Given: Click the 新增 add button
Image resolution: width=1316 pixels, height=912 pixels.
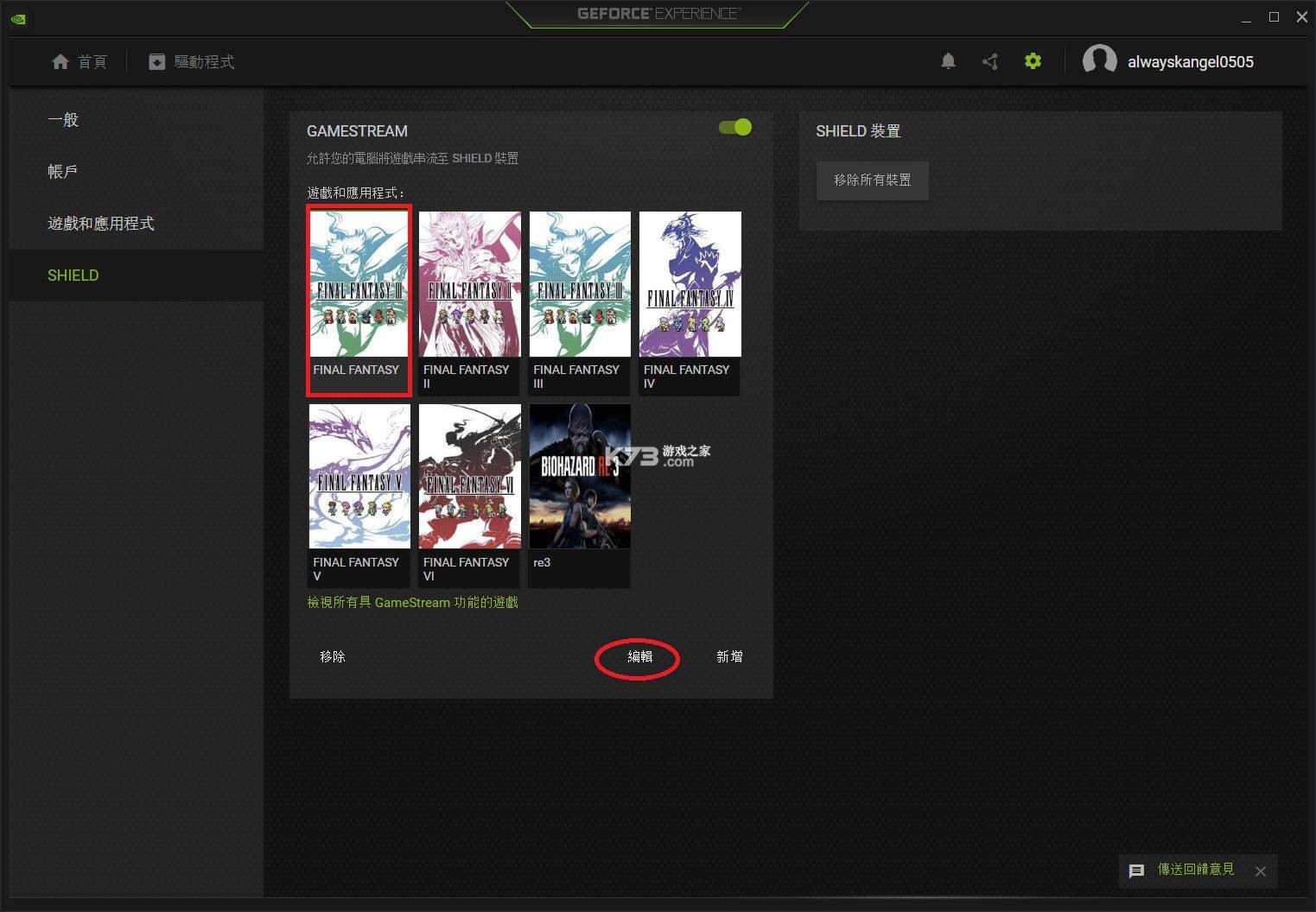Looking at the screenshot, I should click(728, 656).
